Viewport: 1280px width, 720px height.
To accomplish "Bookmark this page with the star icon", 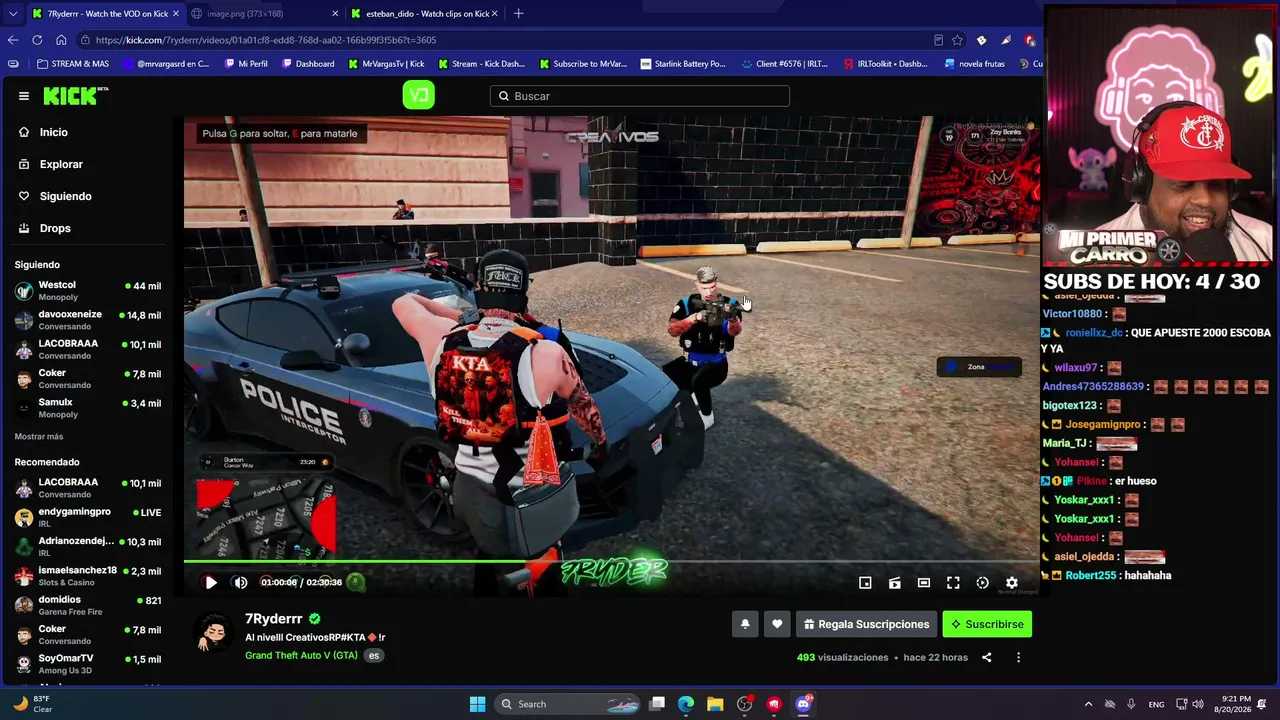I will [957, 40].
